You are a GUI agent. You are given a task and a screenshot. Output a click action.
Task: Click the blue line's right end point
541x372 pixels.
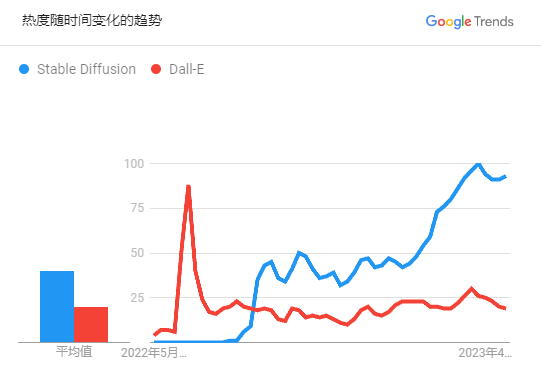pos(505,176)
